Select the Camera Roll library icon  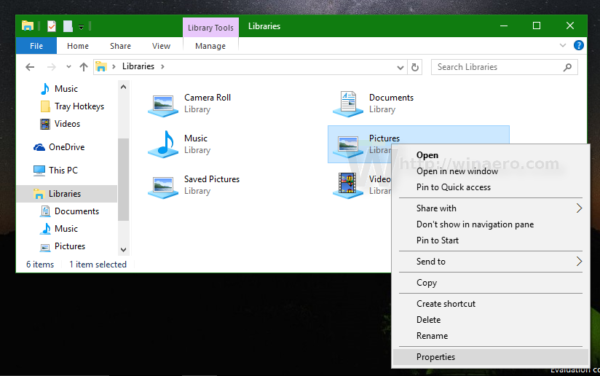tap(163, 104)
